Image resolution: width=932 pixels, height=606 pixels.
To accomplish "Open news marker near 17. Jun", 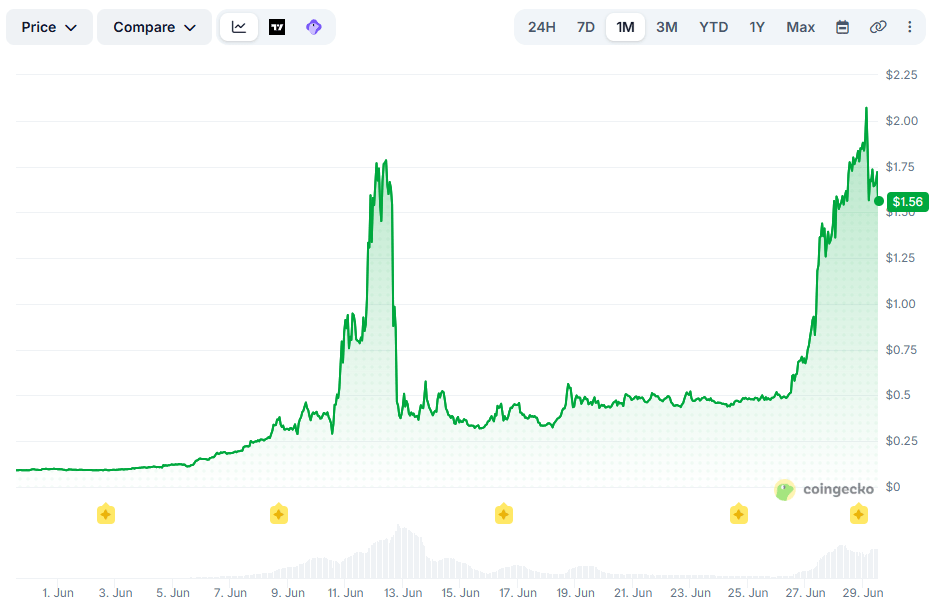I will click(503, 514).
